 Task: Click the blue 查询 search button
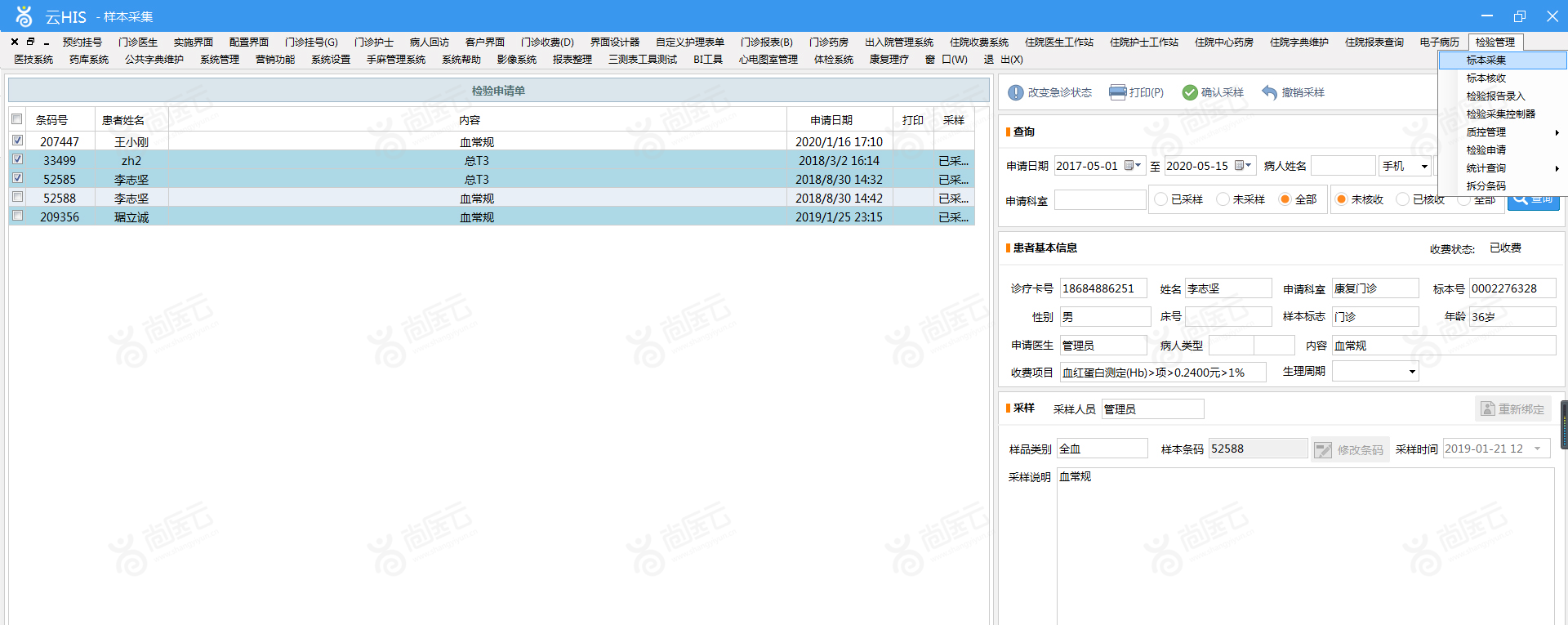point(1533,199)
